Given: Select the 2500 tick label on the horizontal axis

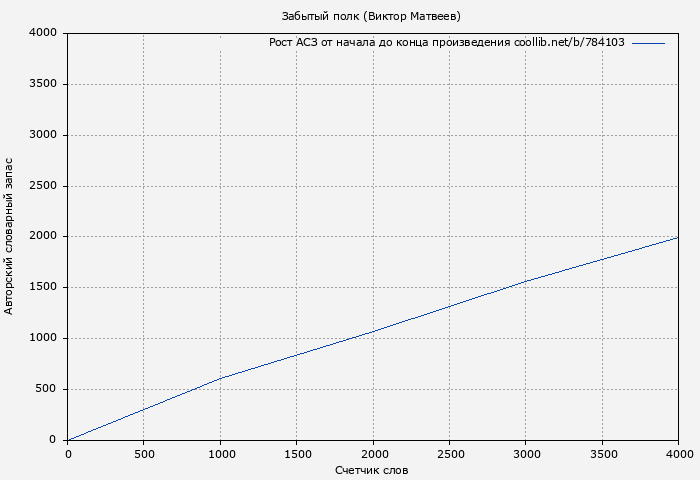Looking at the screenshot, I should tap(449, 453).
